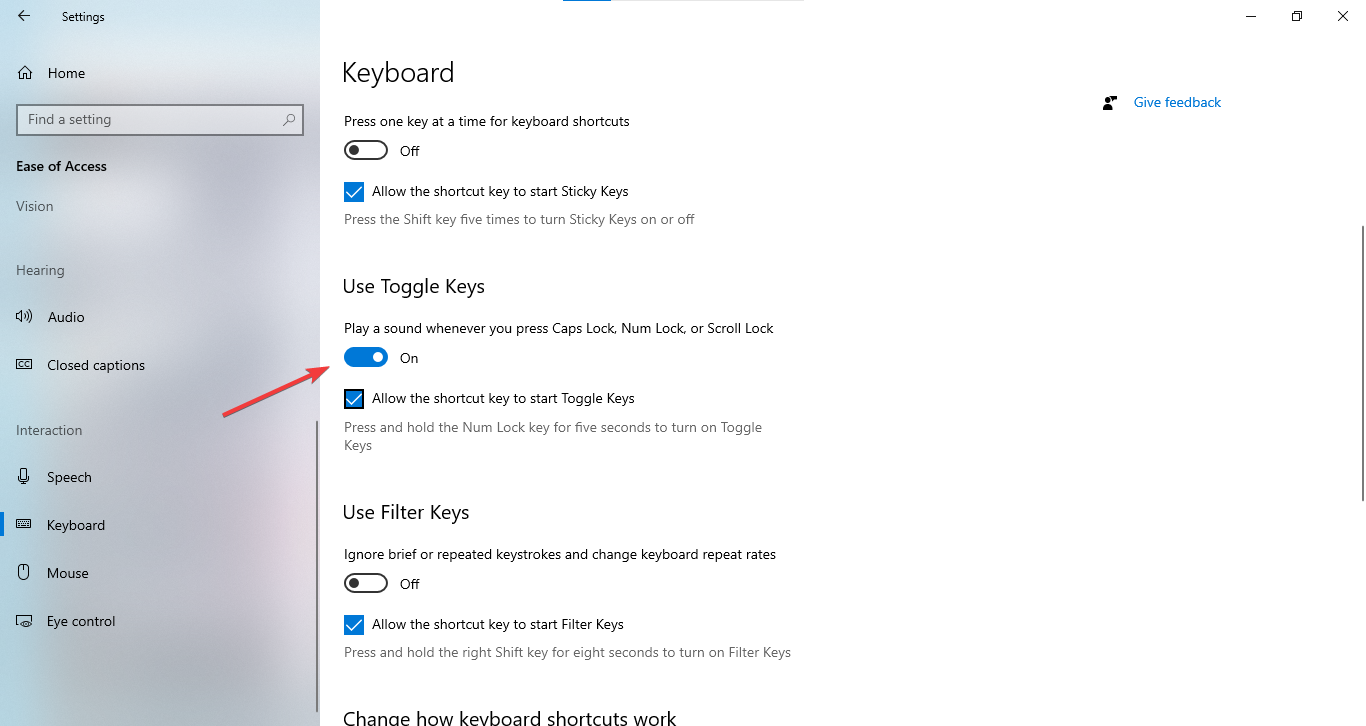Enable the Filter Keys toggle

pyautogui.click(x=366, y=583)
